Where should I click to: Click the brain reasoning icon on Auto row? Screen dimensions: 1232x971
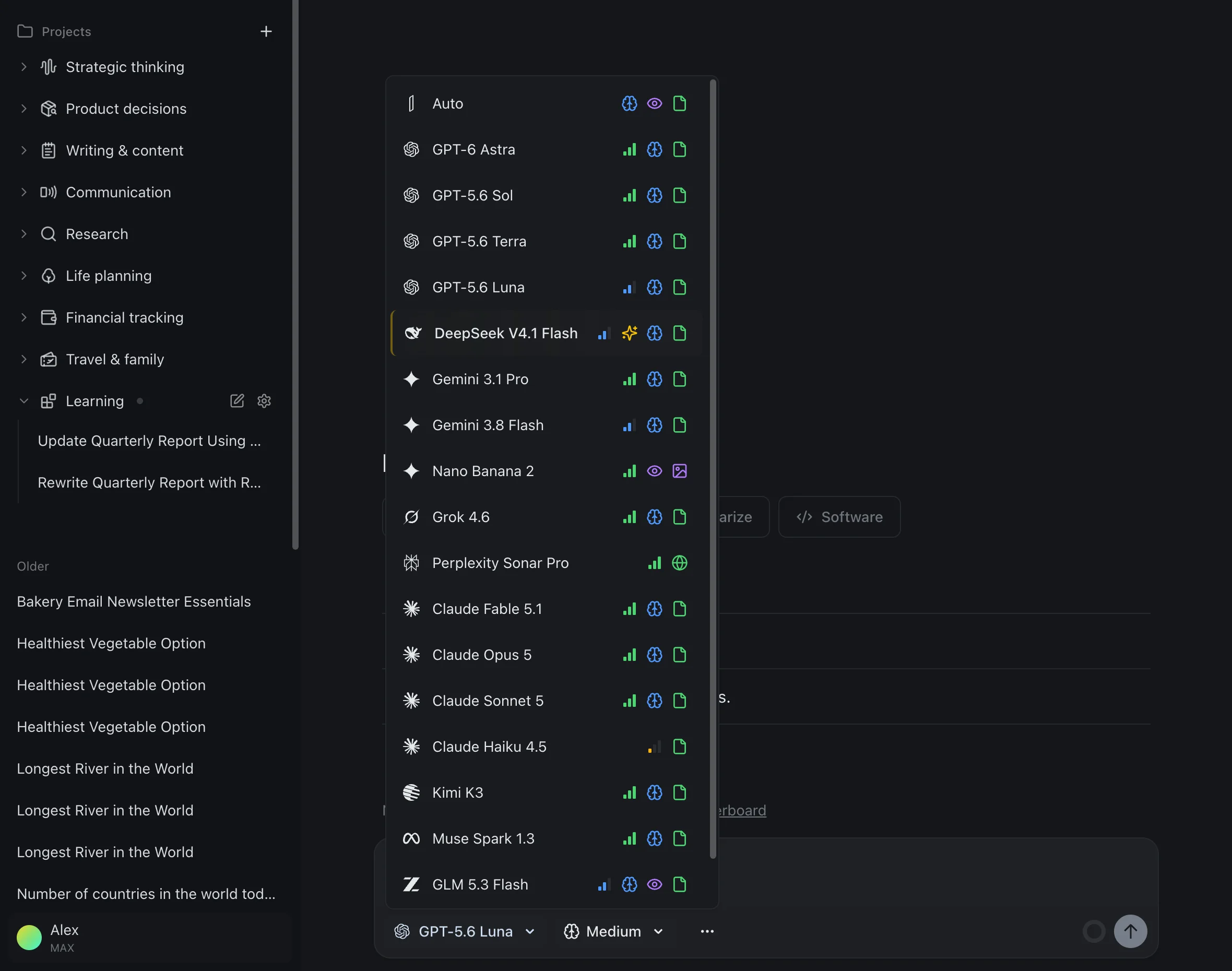click(x=630, y=103)
